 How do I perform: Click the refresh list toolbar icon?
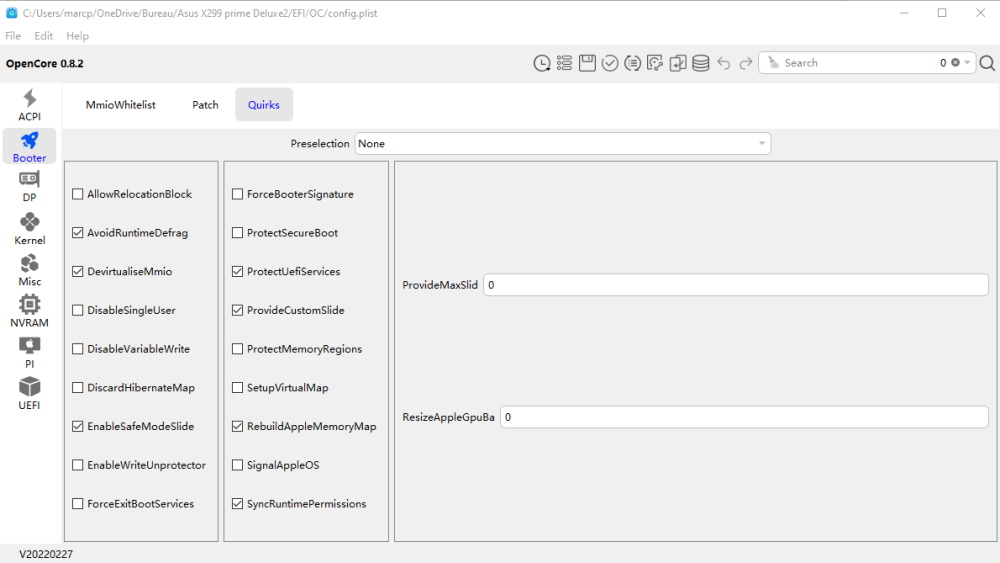tap(633, 63)
